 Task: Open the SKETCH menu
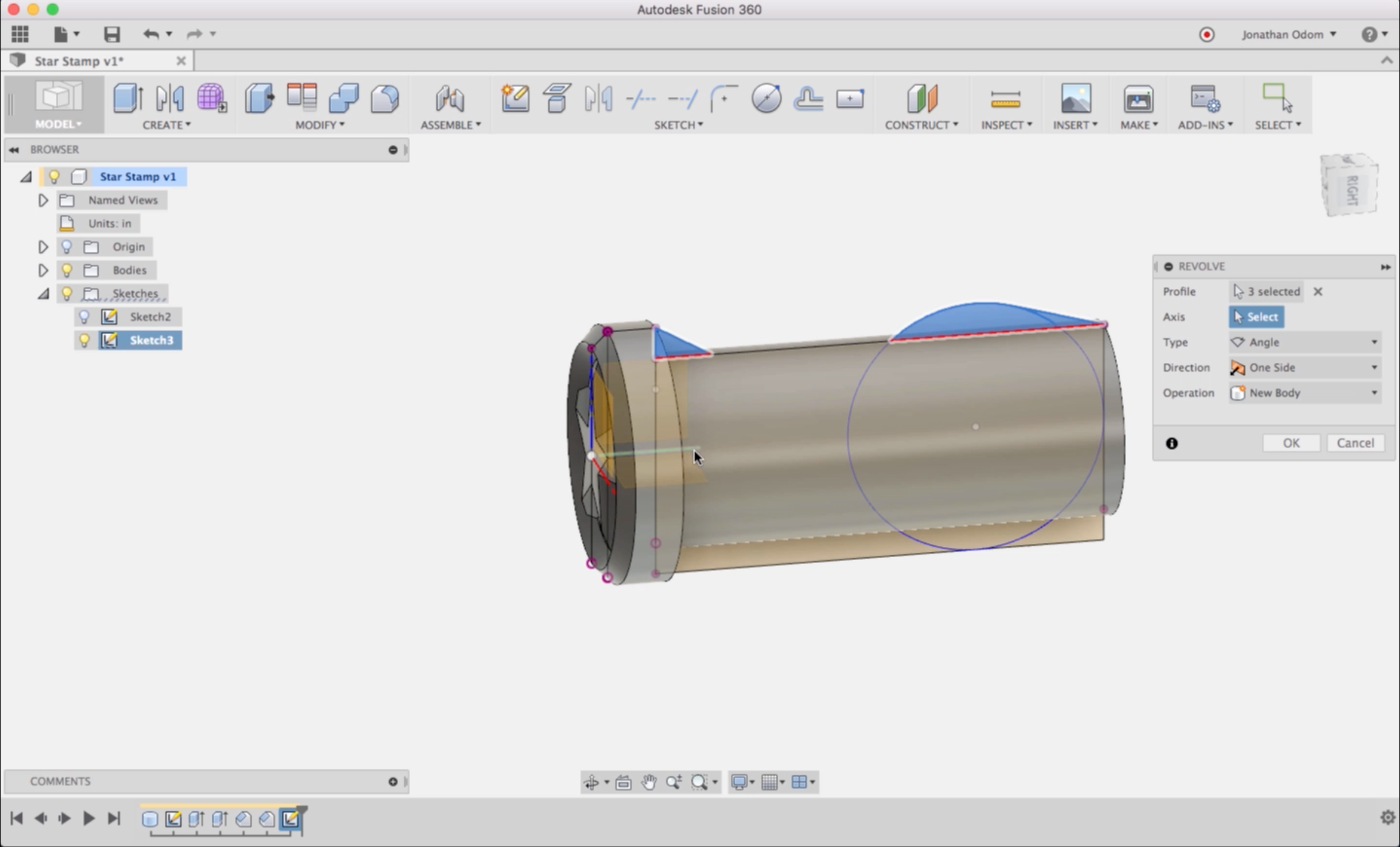pos(678,125)
